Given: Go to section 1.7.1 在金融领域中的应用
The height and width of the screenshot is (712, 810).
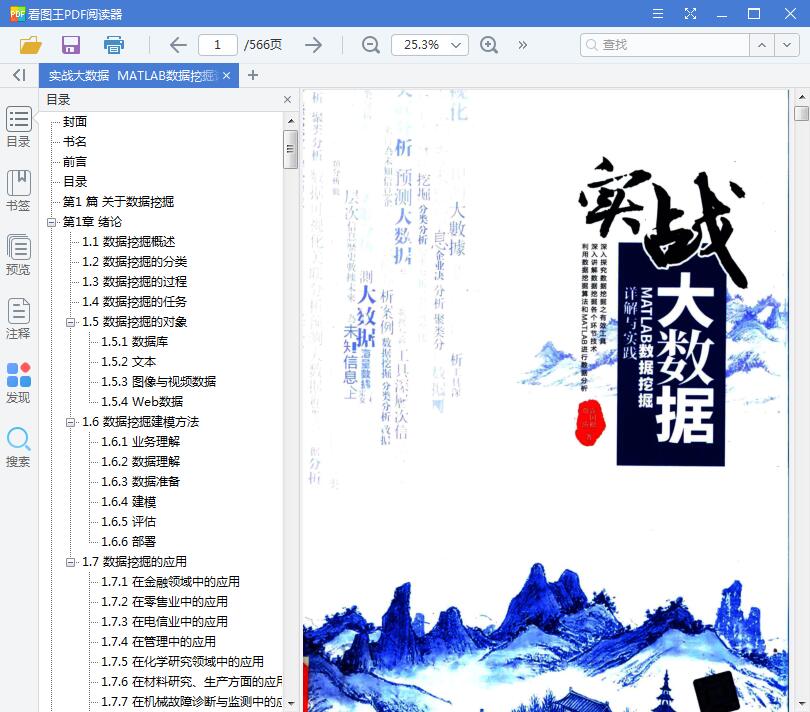Looking at the screenshot, I should pyautogui.click(x=170, y=582).
